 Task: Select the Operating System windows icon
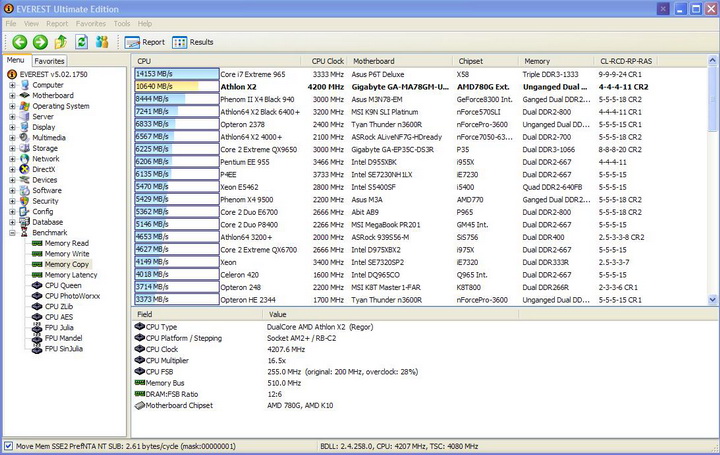click(24, 106)
